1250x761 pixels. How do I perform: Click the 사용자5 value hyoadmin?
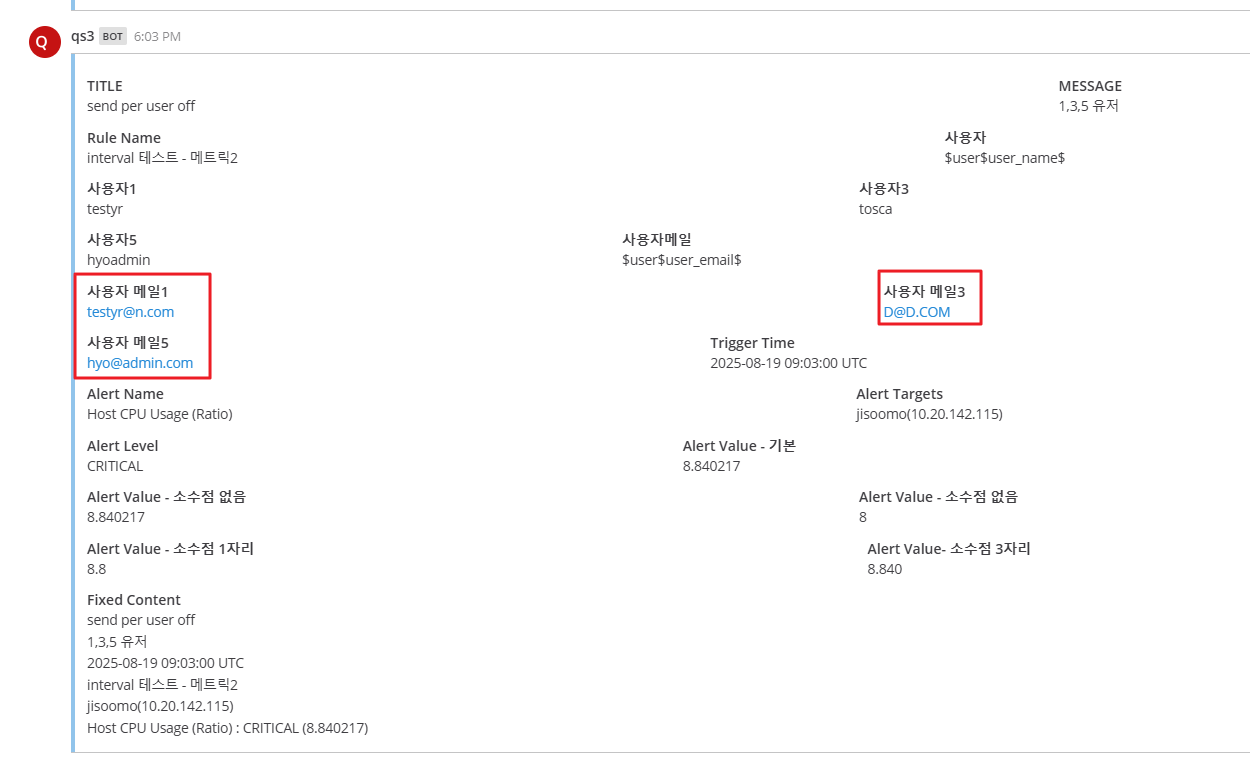pyautogui.click(x=118, y=260)
